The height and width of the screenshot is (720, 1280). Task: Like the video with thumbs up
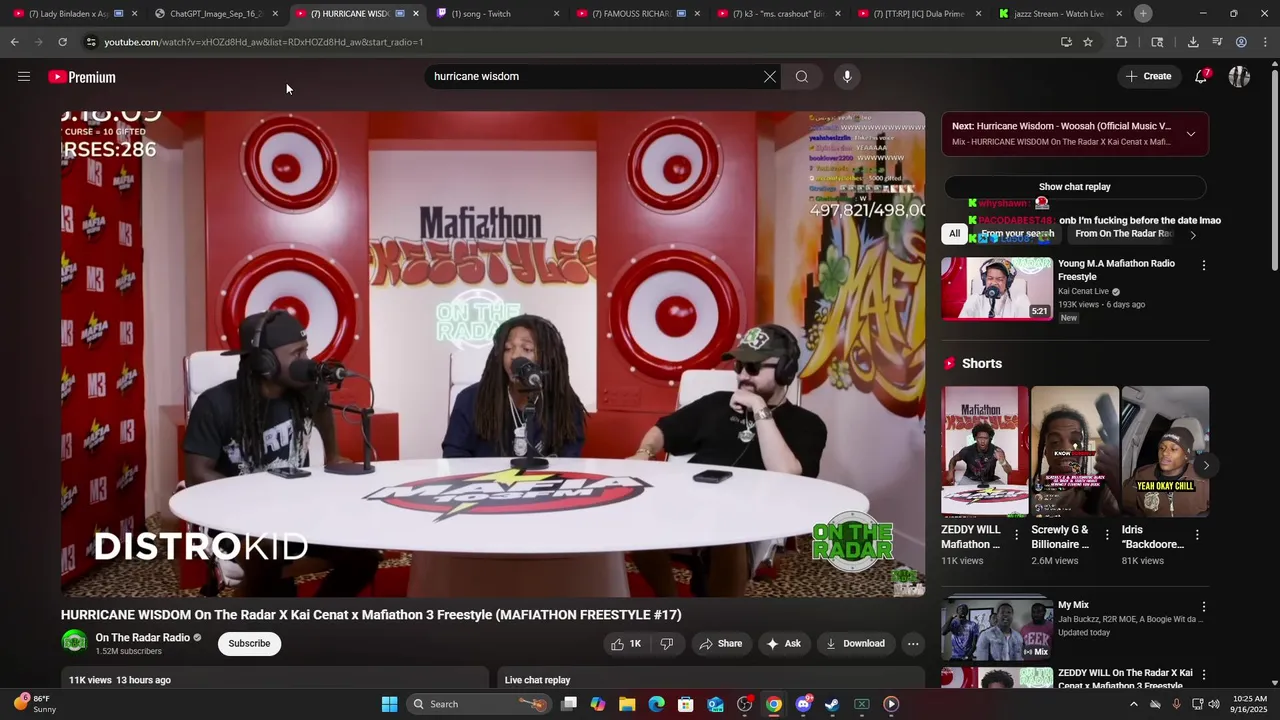click(627, 644)
